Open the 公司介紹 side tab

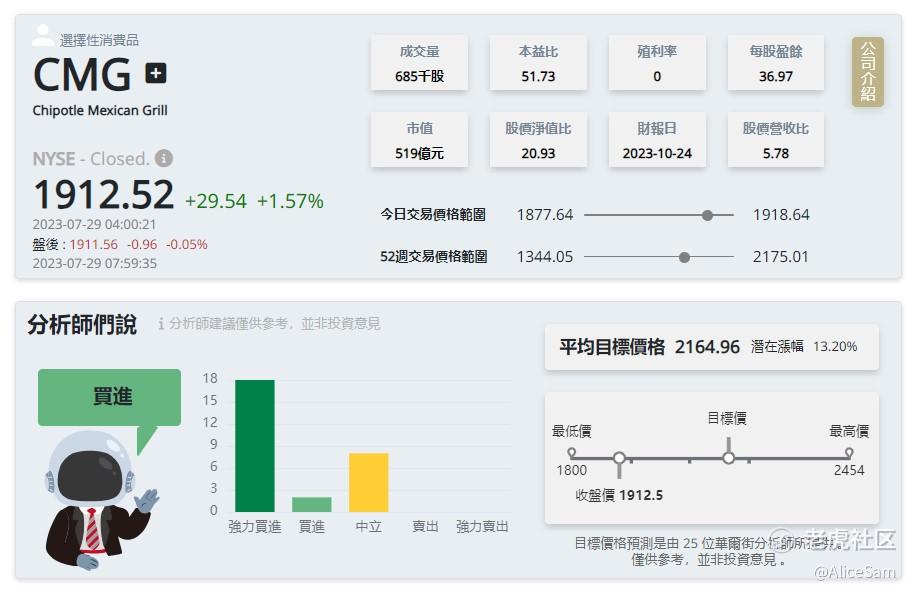pyautogui.click(x=867, y=72)
